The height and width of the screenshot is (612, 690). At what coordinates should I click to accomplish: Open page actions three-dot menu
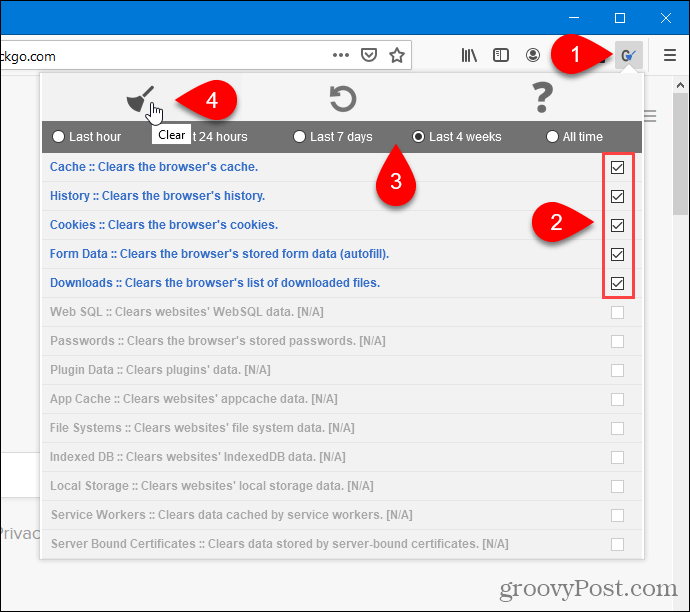[x=341, y=55]
